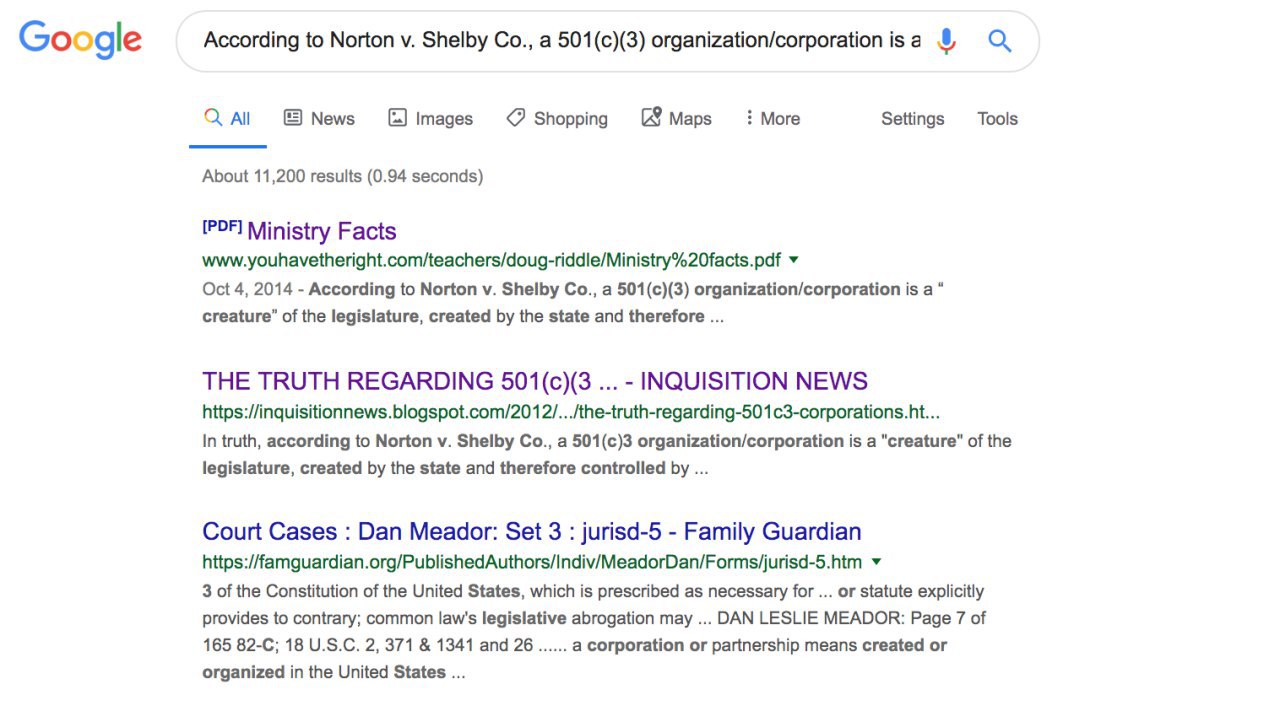Click the Maps pin icon

pos(651,117)
